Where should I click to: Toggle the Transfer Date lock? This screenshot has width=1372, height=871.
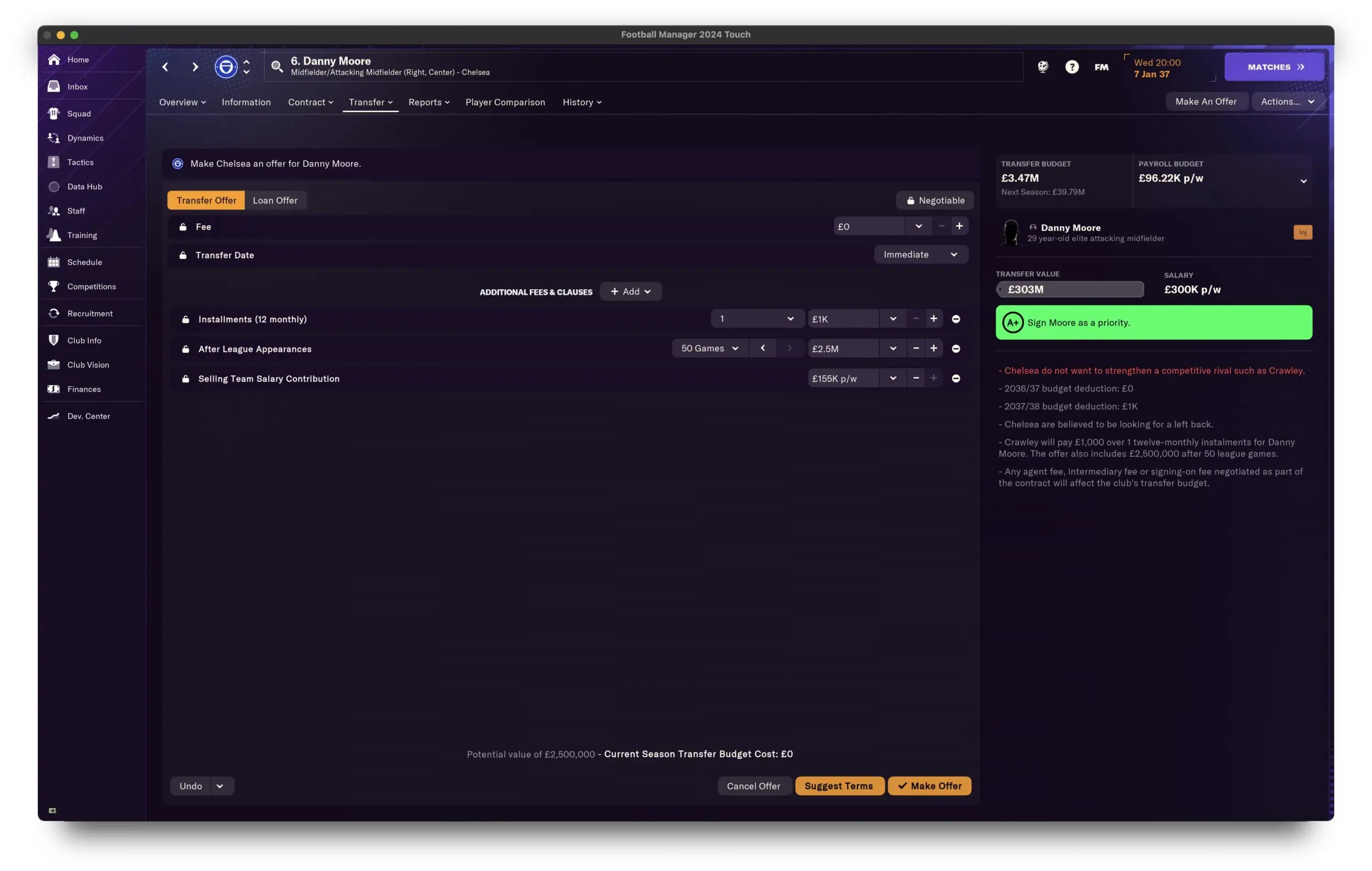point(183,255)
